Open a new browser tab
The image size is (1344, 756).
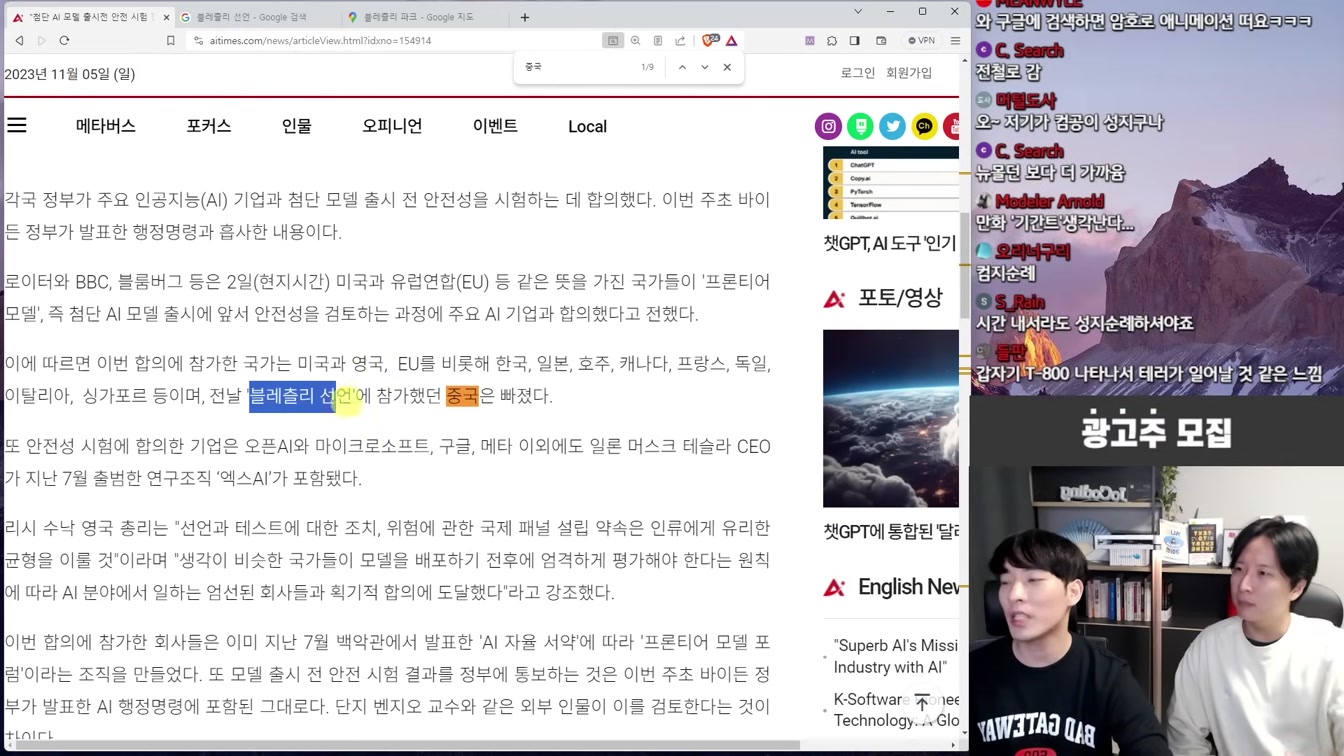(525, 17)
